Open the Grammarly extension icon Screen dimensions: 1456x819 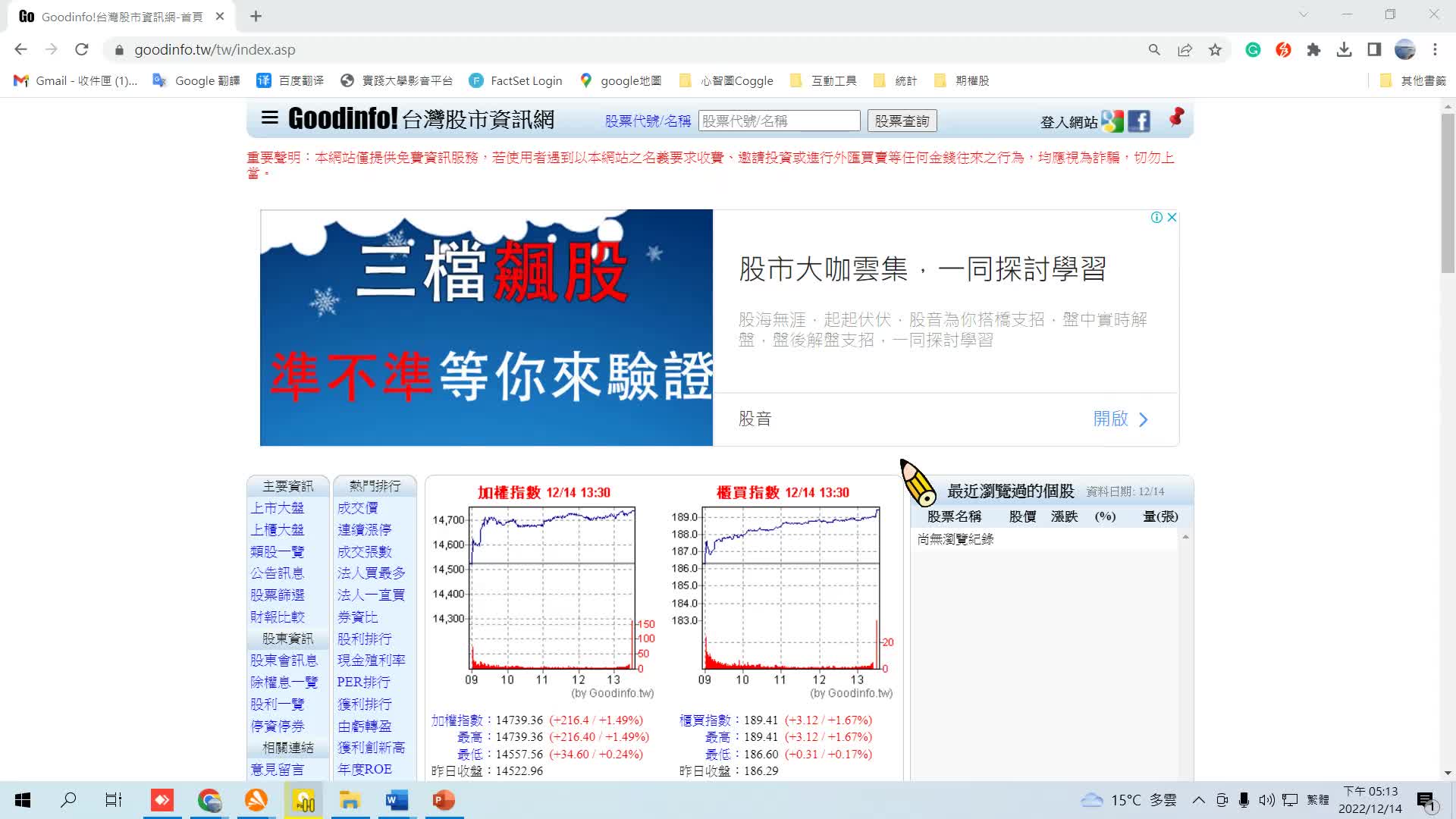point(1253,49)
